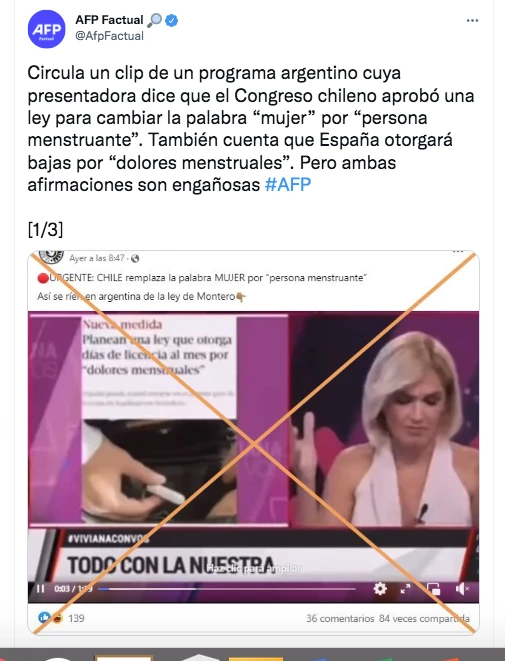The image size is (505, 661).
Task: Open the AFP Factual profile avatar
Action: point(46,29)
